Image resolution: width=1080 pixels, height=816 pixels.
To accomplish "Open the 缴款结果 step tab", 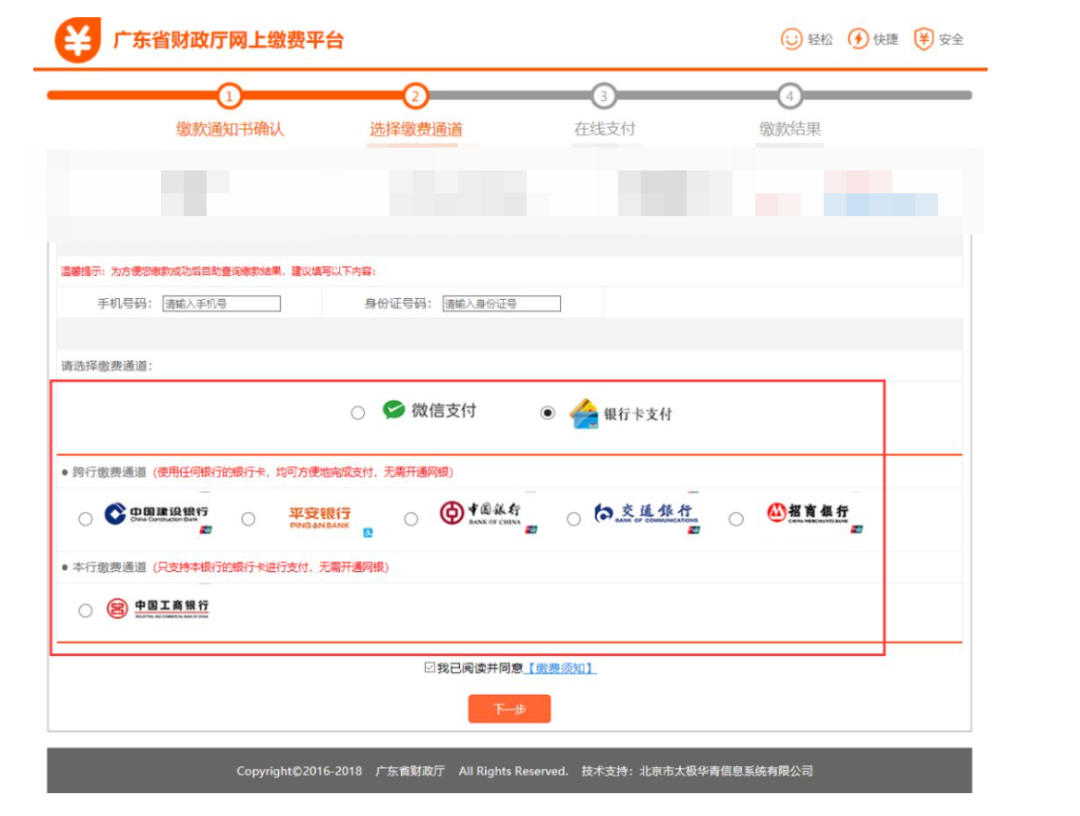I will [x=790, y=129].
